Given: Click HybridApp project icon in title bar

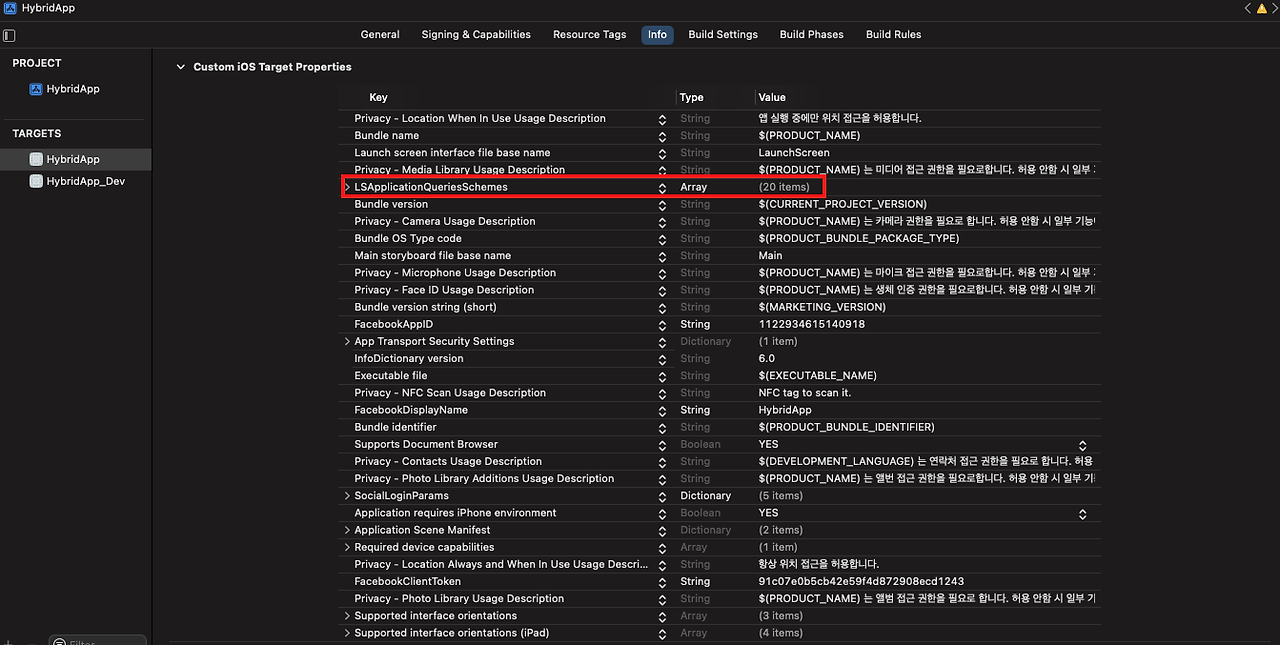Looking at the screenshot, I should (x=9, y=8).
